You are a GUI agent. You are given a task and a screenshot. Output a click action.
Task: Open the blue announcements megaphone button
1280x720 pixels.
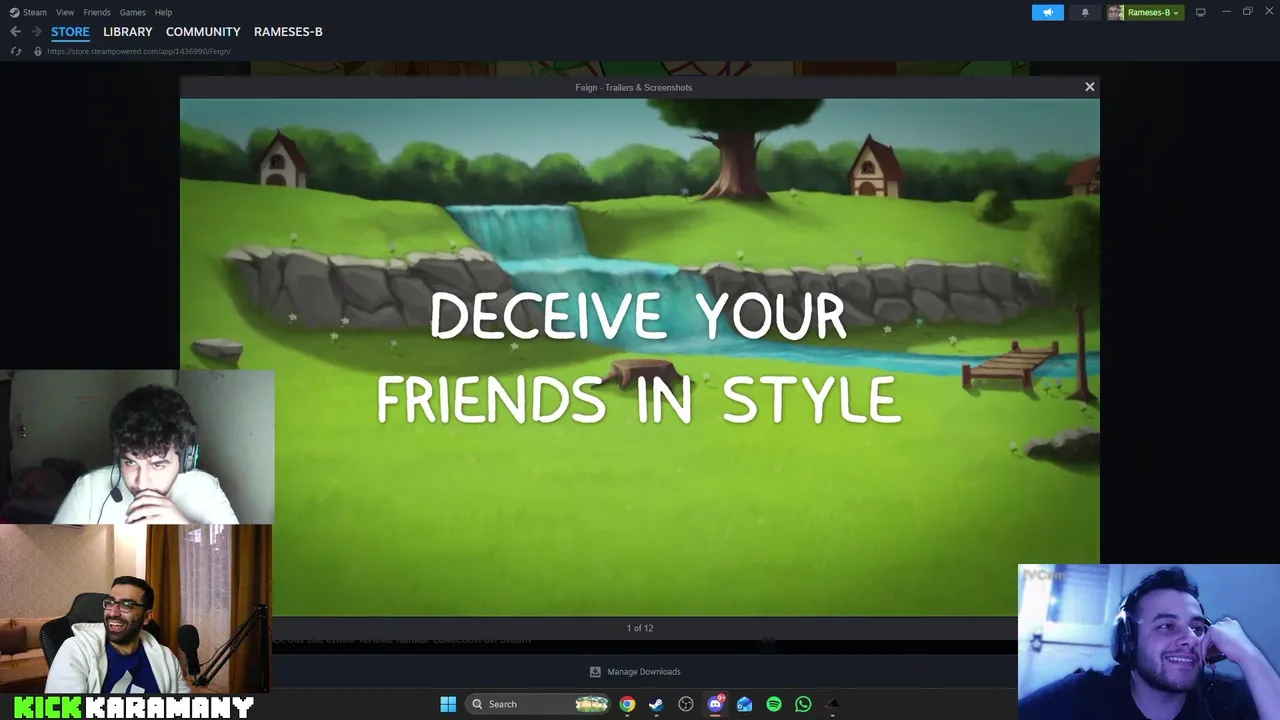coord(1048,12)
